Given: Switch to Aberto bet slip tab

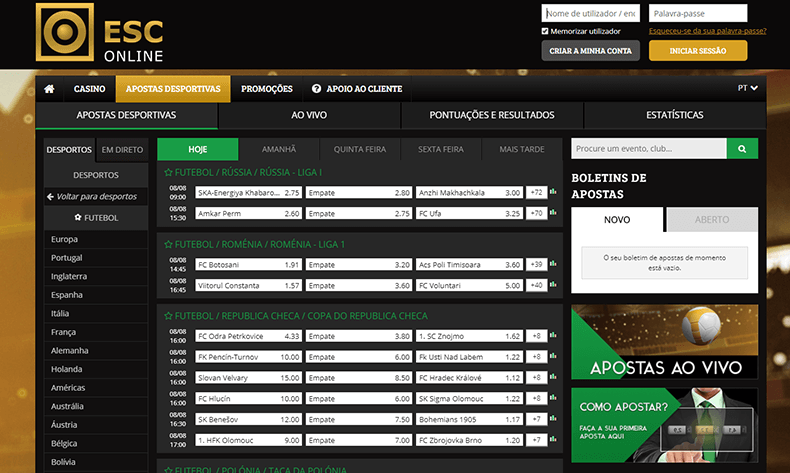Looking at the screenshot, I should tap(712, 220).
